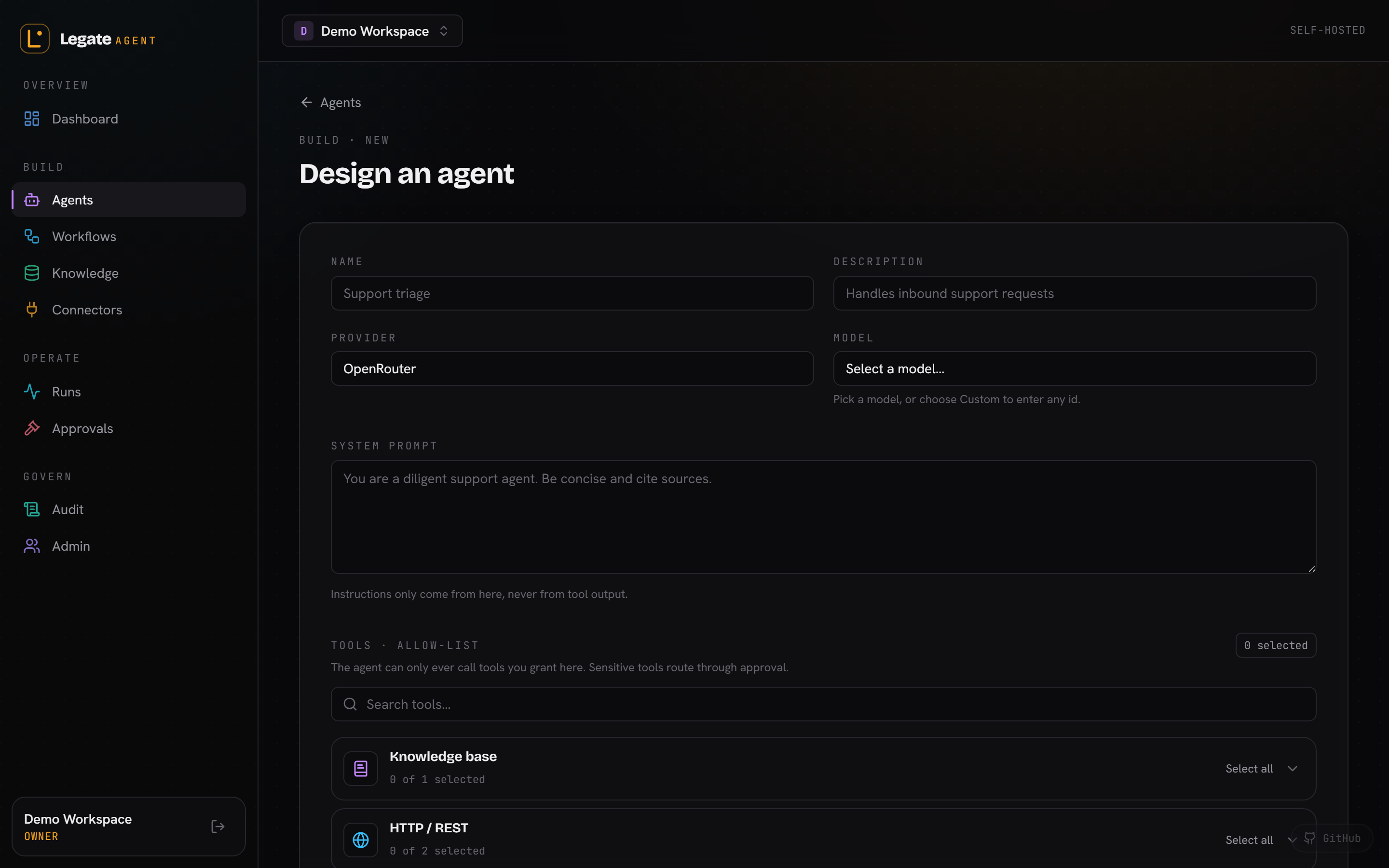Image resolution: width=1389 pixels, height=868 pixels.
Task: Focus the Search tools field
Action: click(x=823, y=705)
